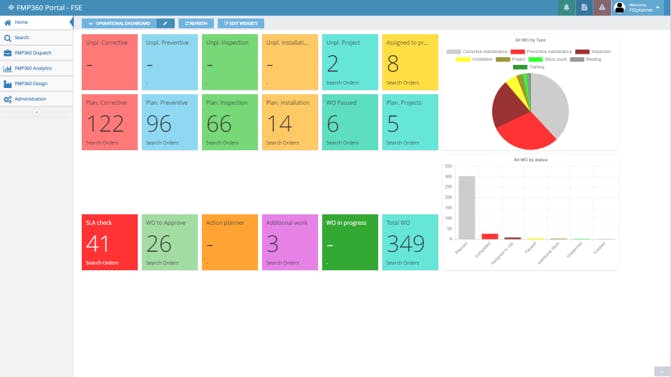
Task: Click the pencil icon to edit dashboard
Action: tap(166, 23)
